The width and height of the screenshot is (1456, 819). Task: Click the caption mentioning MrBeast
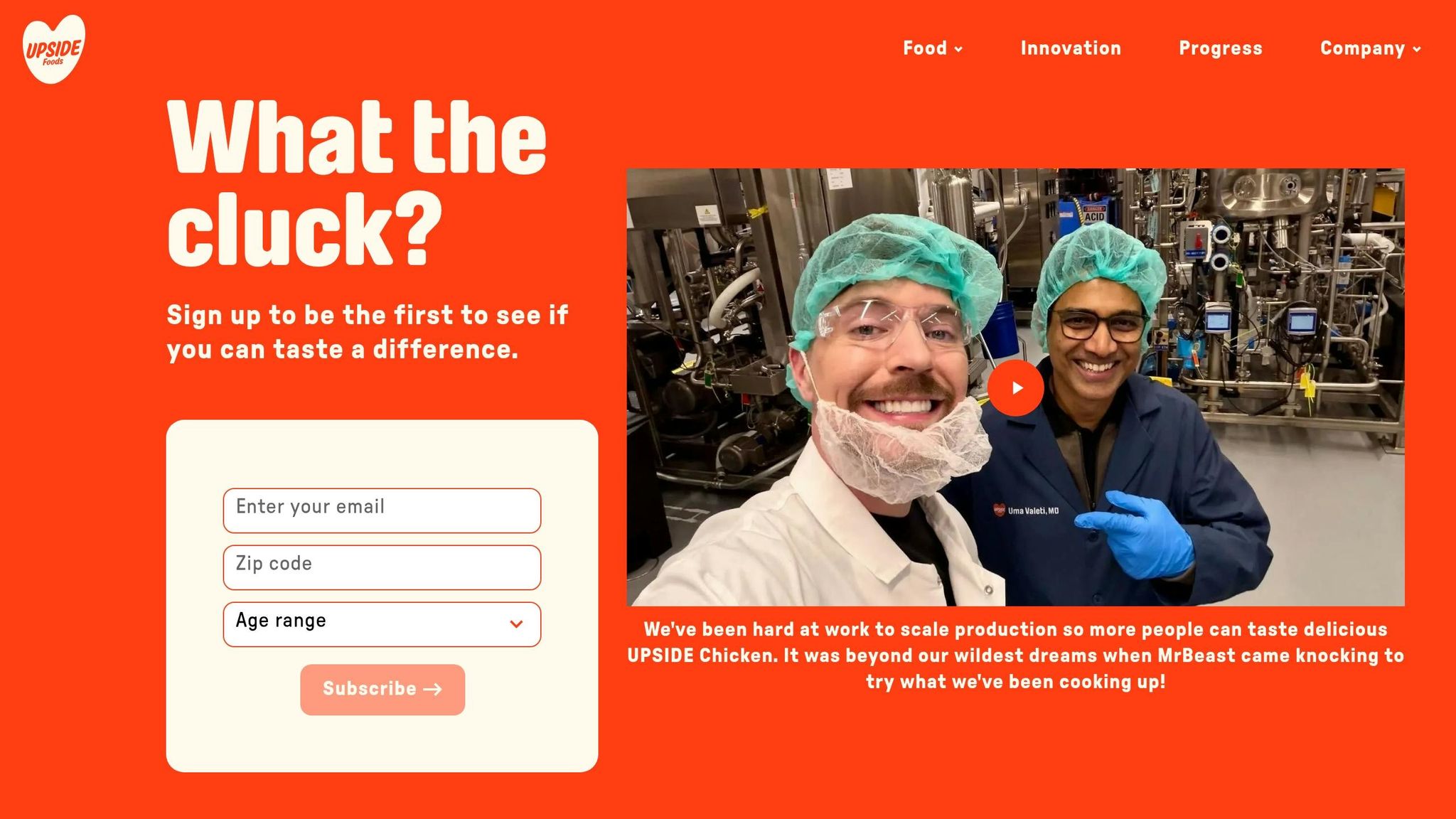point(1015,655)
